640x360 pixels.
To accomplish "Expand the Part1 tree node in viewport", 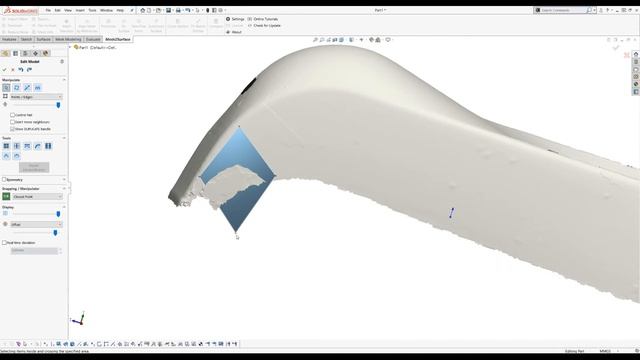I will [70, 47].
